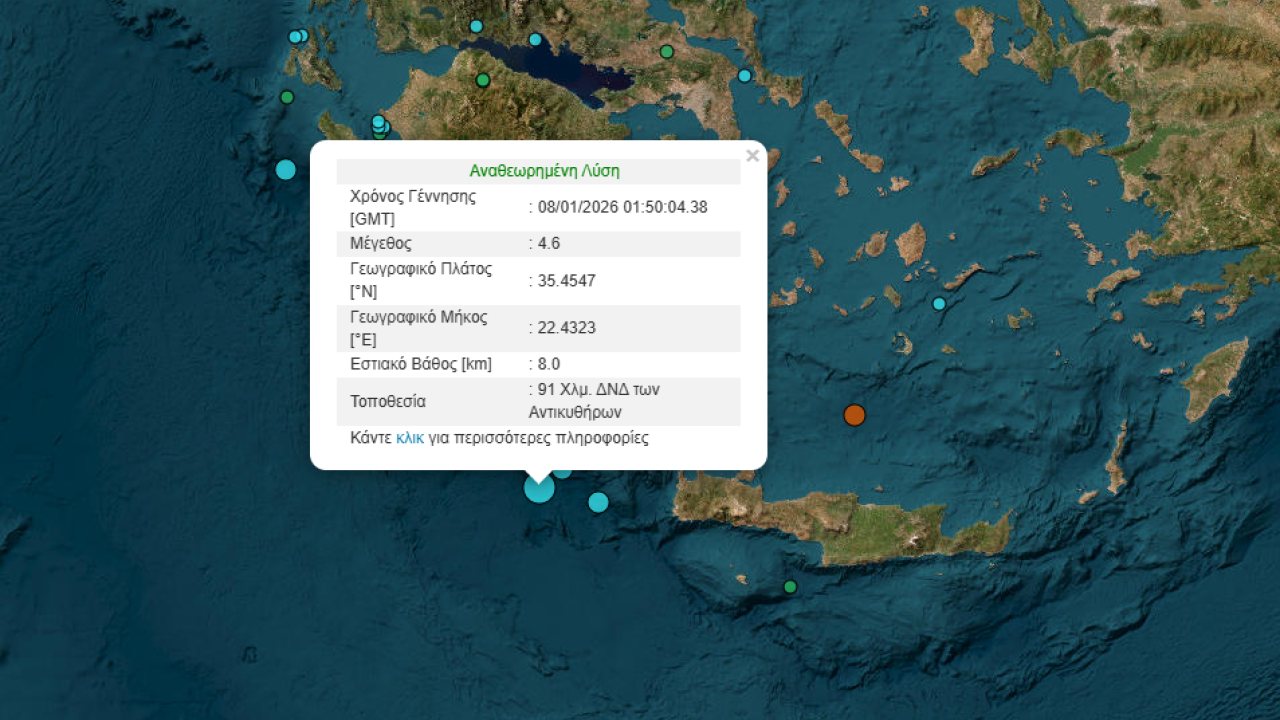Click the large cyan epicenter marker below the popup
This screenshot has height=720, width=1280.
click(539, 488)
